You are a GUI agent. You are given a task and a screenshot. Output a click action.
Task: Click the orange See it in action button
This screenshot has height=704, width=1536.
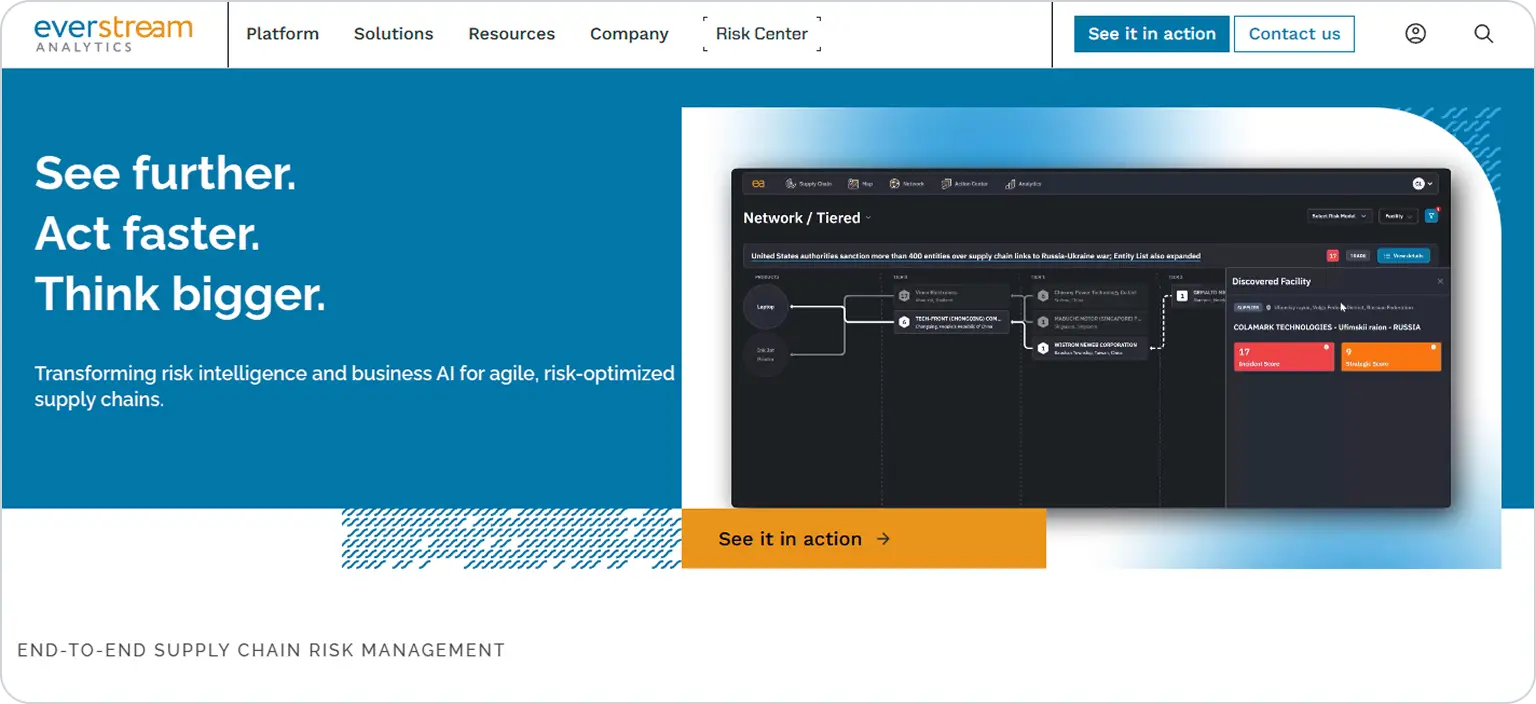click(864, 538)
